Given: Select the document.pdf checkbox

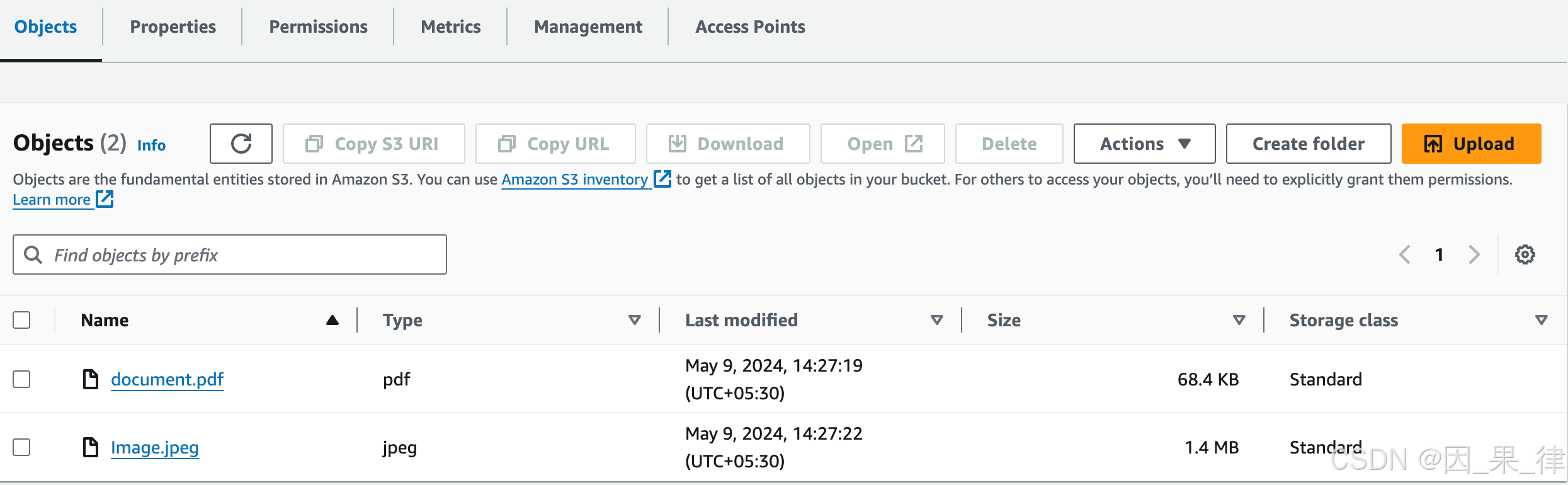Looking at the screenshot, I should [x=21, y=379].
